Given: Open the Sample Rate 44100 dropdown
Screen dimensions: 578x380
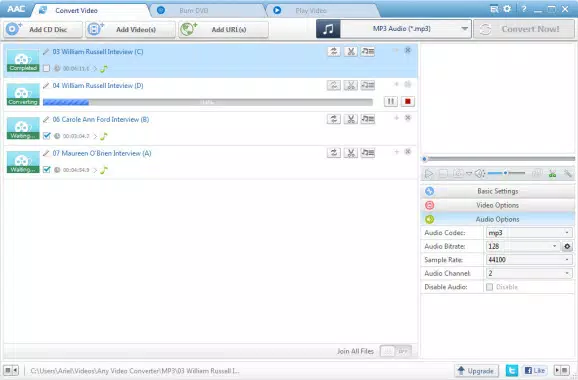Looking at the screenshot, I should (x=529, y=260).
